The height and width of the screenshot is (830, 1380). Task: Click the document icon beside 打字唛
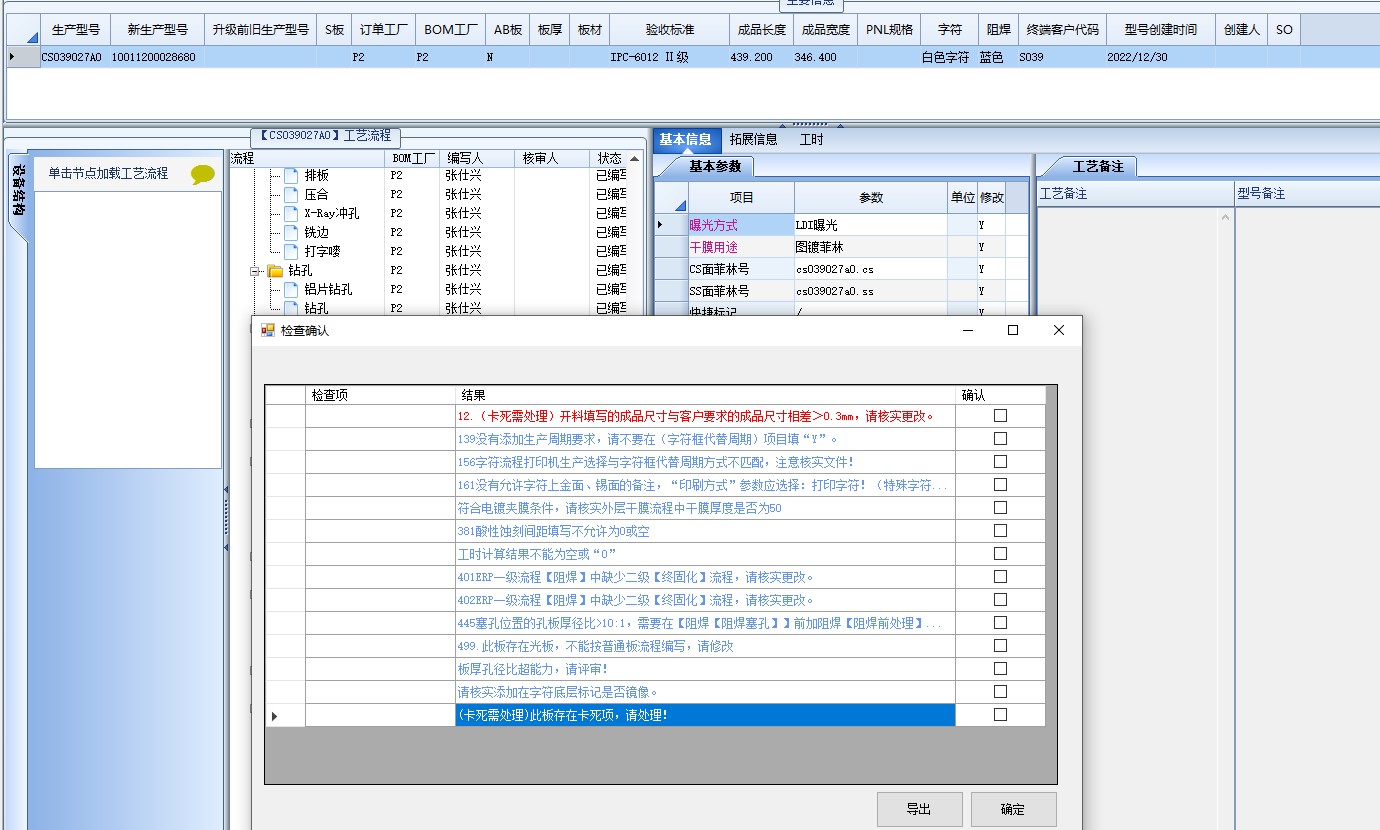pos(291,252)
